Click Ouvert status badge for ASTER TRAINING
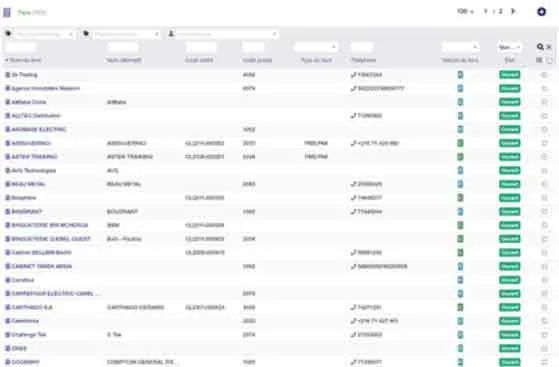 tap(509, 157)
